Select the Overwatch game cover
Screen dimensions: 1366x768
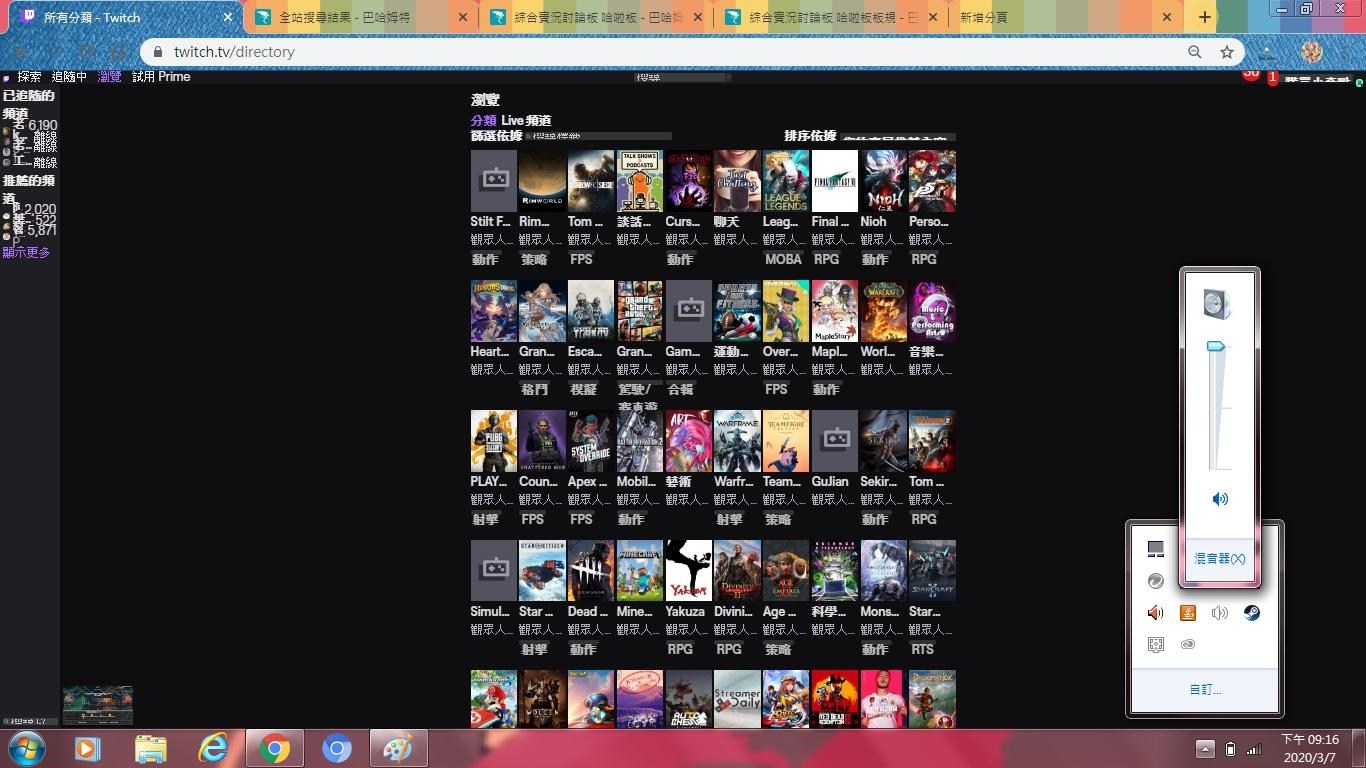[786, 311]
